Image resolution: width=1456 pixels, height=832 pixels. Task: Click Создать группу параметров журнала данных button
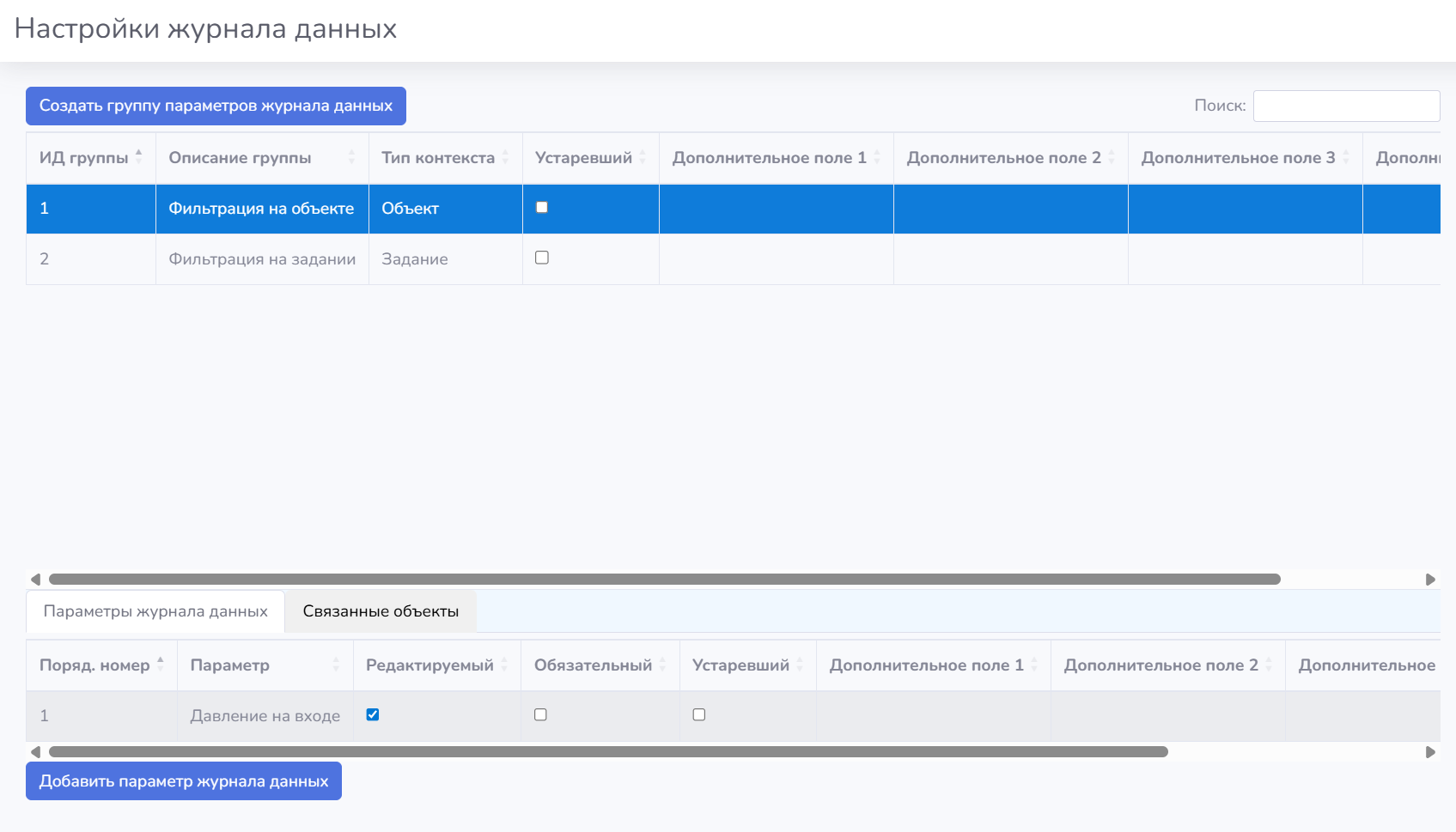click(216, 106)
